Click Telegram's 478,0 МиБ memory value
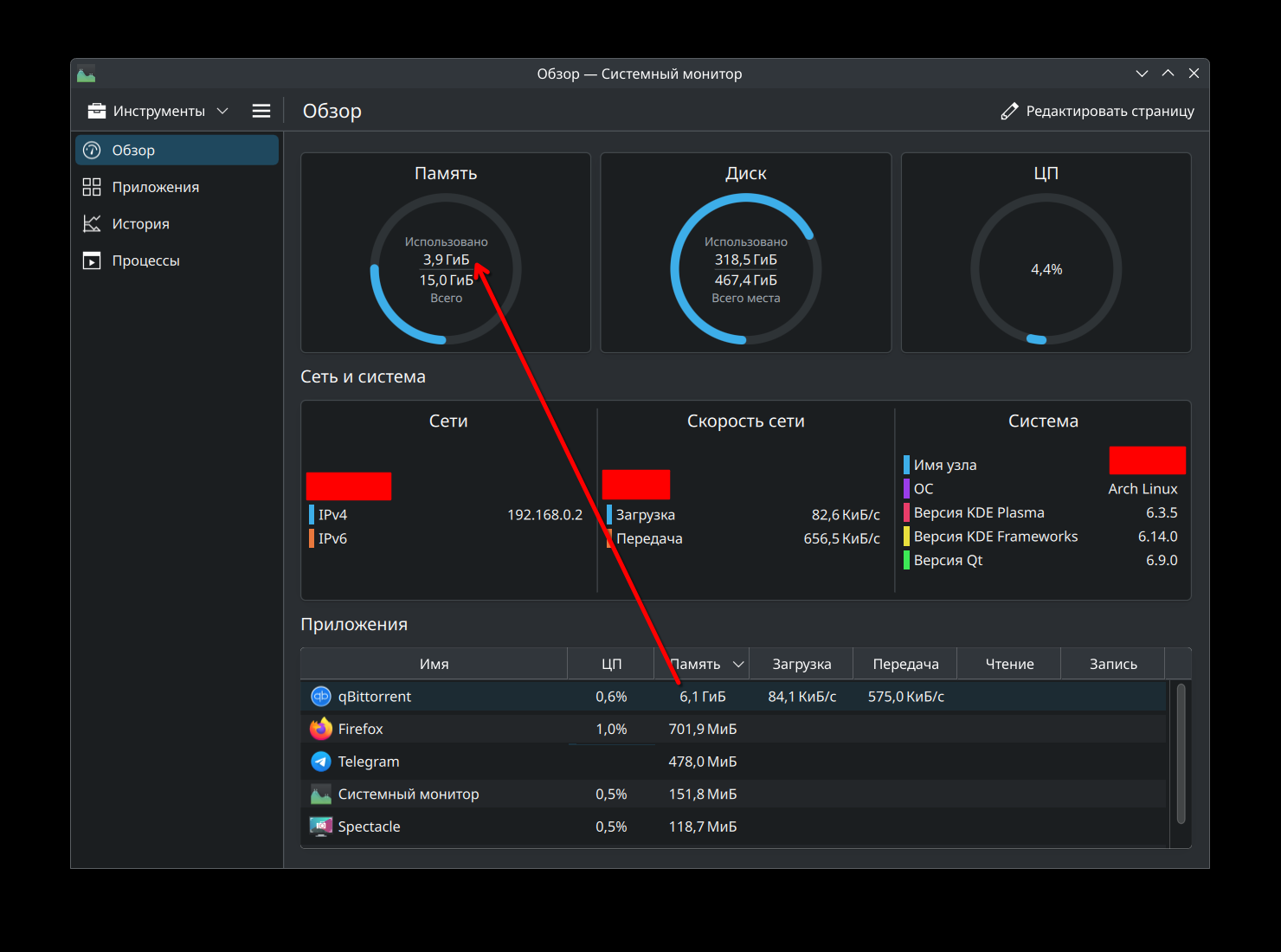The width and height of the screenshot is (1281, 952). tap(703, 762)
